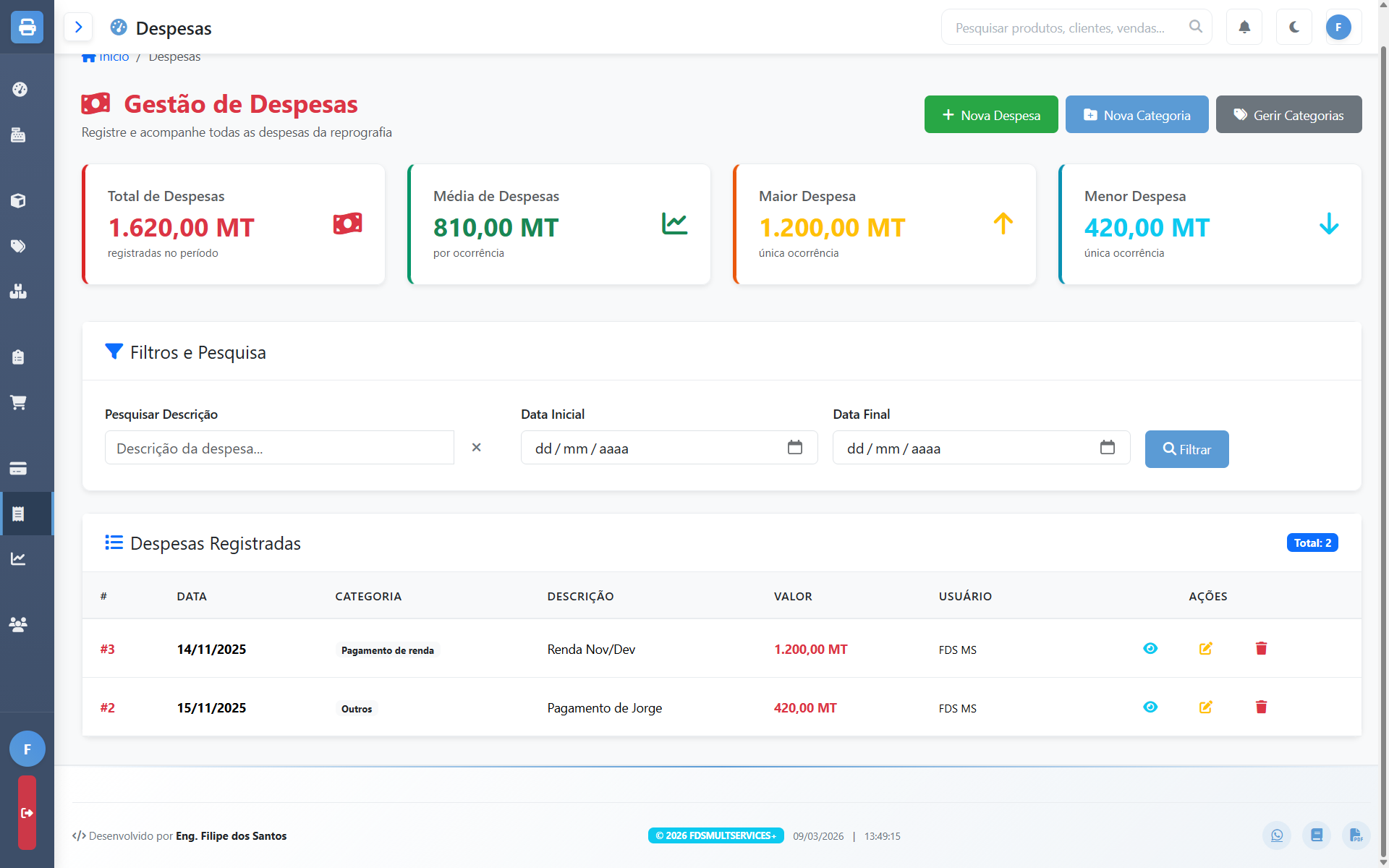View details of expense #3
1389x868 pixels.
click(1150, 649)
